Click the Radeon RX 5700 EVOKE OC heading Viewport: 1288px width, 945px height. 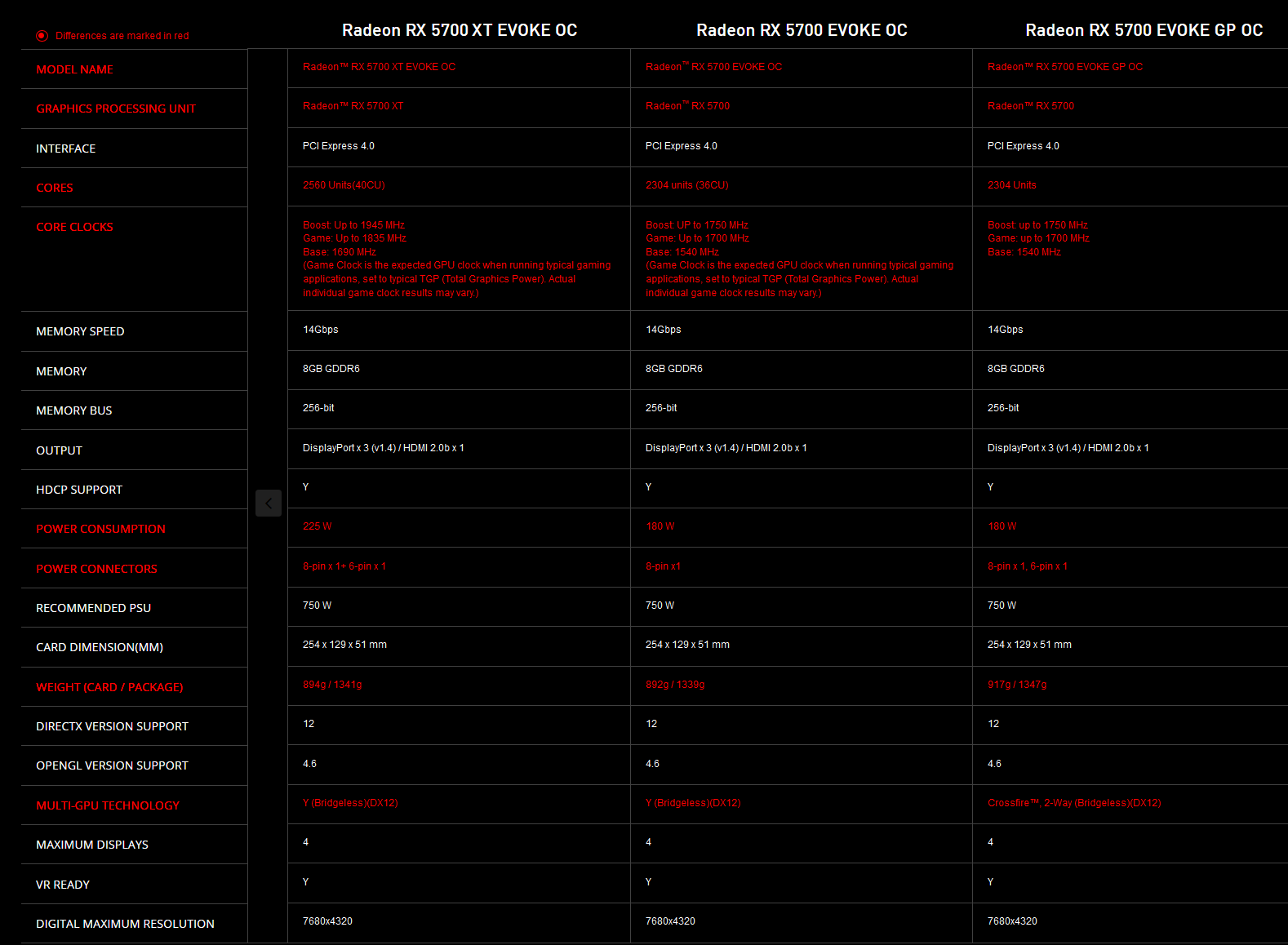pyautogui.click(x=802, y=30)
